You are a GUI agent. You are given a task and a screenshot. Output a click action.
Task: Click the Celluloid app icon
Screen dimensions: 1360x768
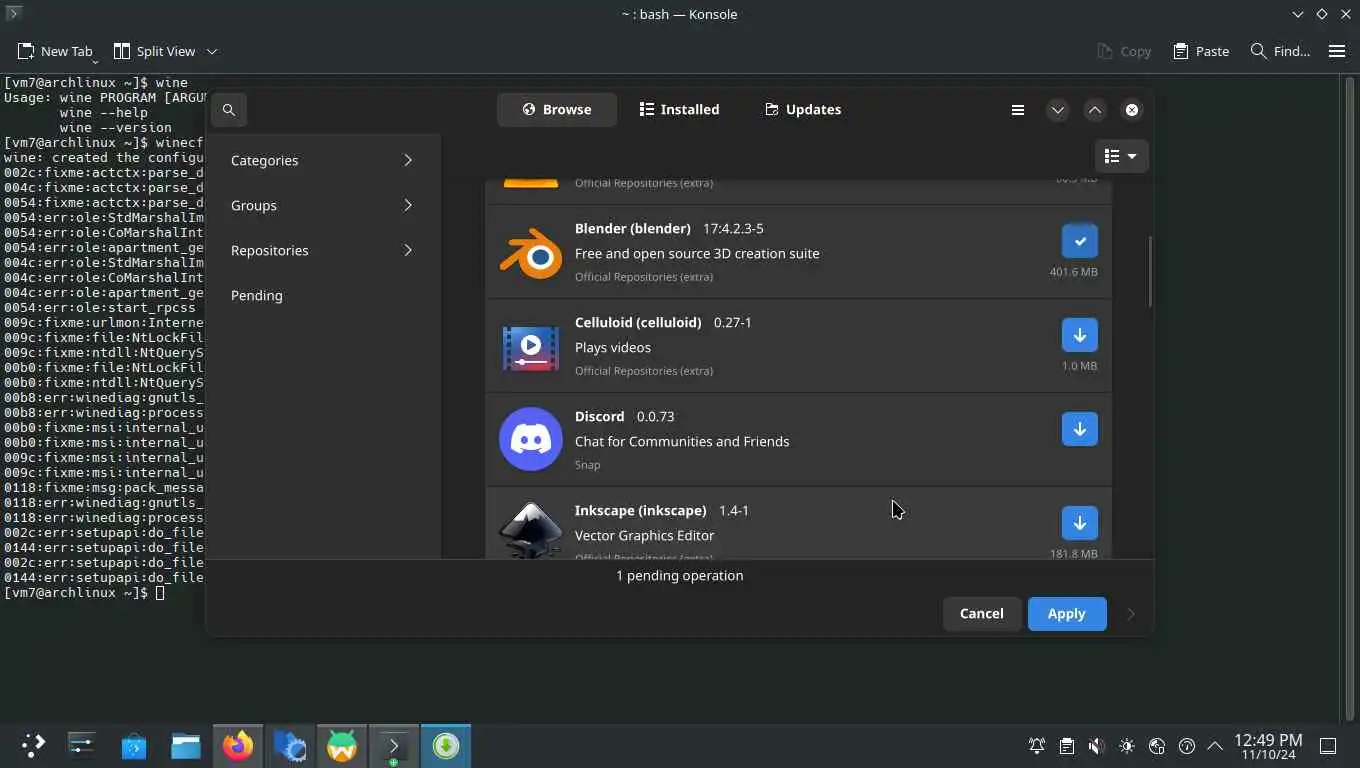[x=530, y=347]
